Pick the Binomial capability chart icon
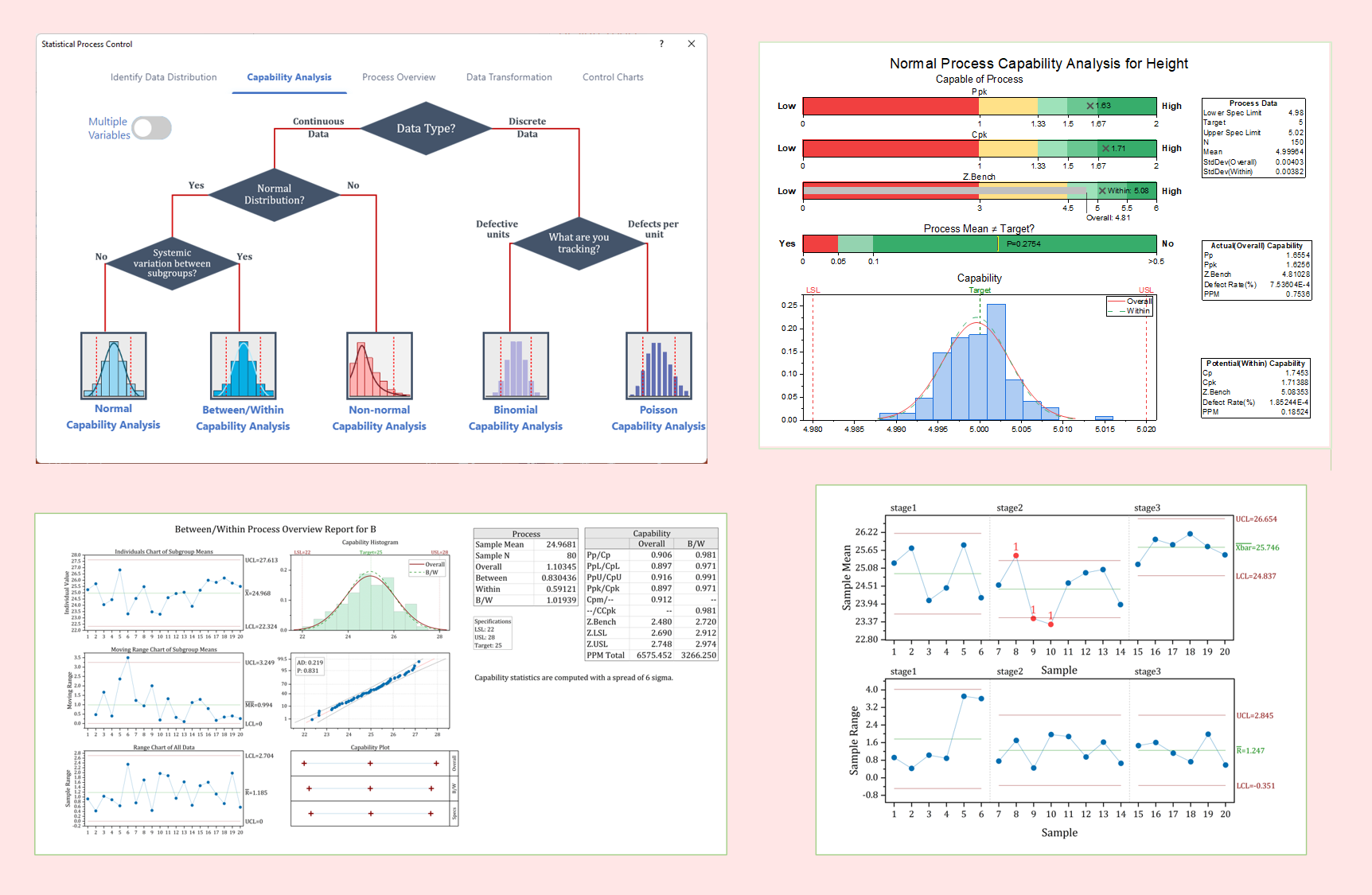Screen dimensions: 1372x895 [515, 366]
